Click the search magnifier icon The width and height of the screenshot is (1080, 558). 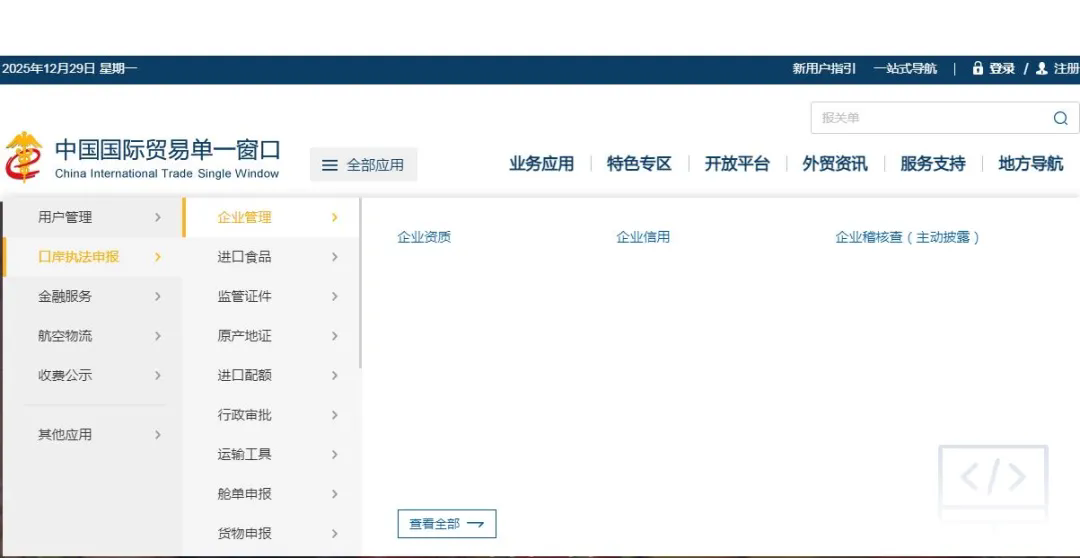(1060, 118)
